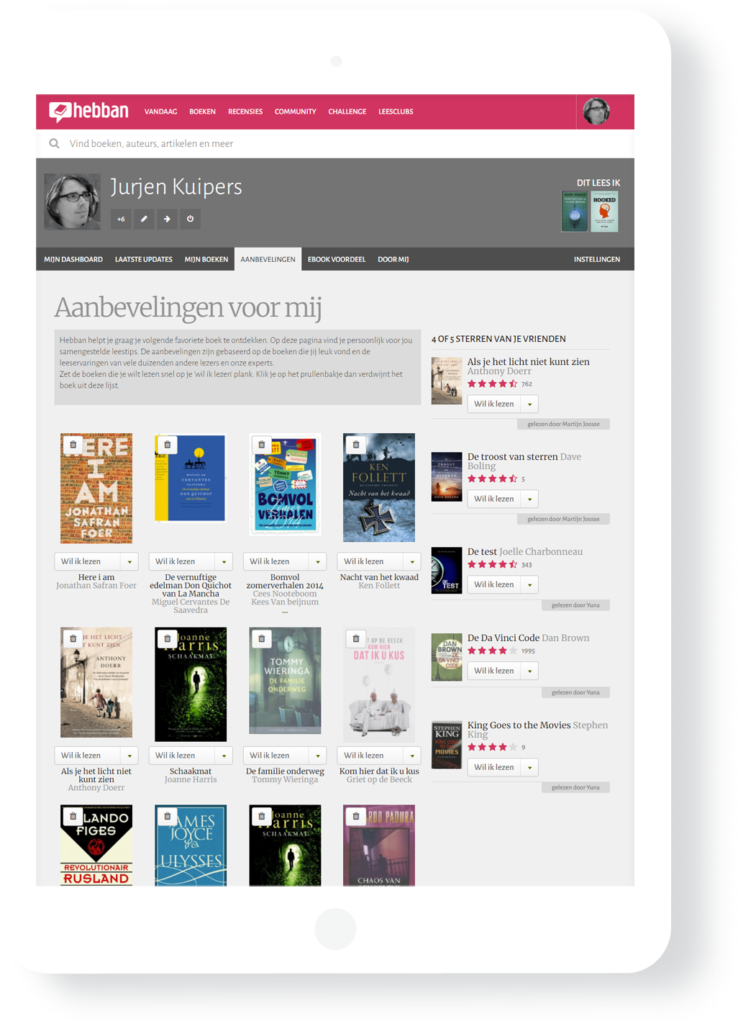This screenshot has width=738, height=1024.
Task: Remove bottom-row 'Schaakmat' with trash icon
Action: coord(261,816)
